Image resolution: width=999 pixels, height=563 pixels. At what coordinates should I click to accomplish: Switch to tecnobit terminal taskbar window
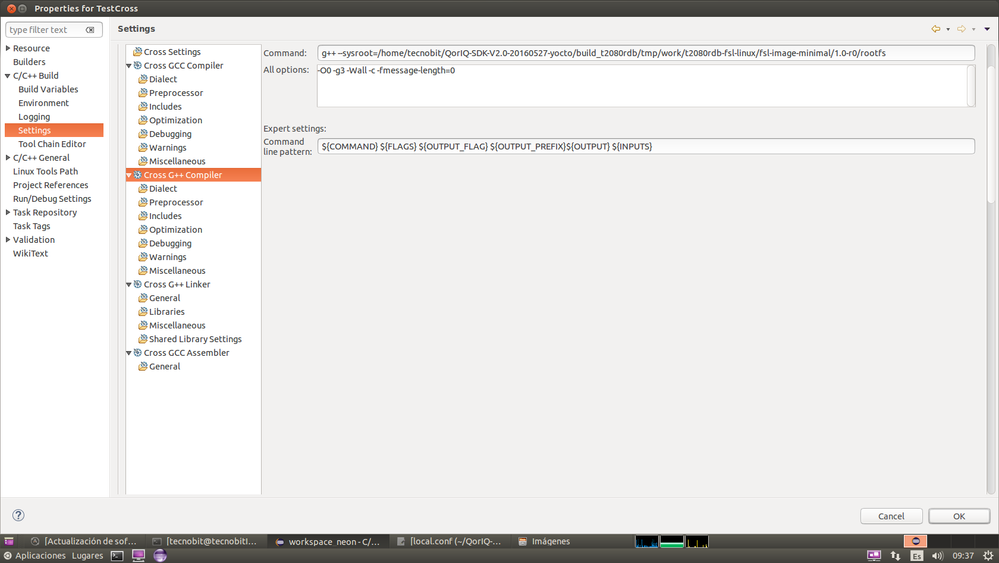point(205,541)
